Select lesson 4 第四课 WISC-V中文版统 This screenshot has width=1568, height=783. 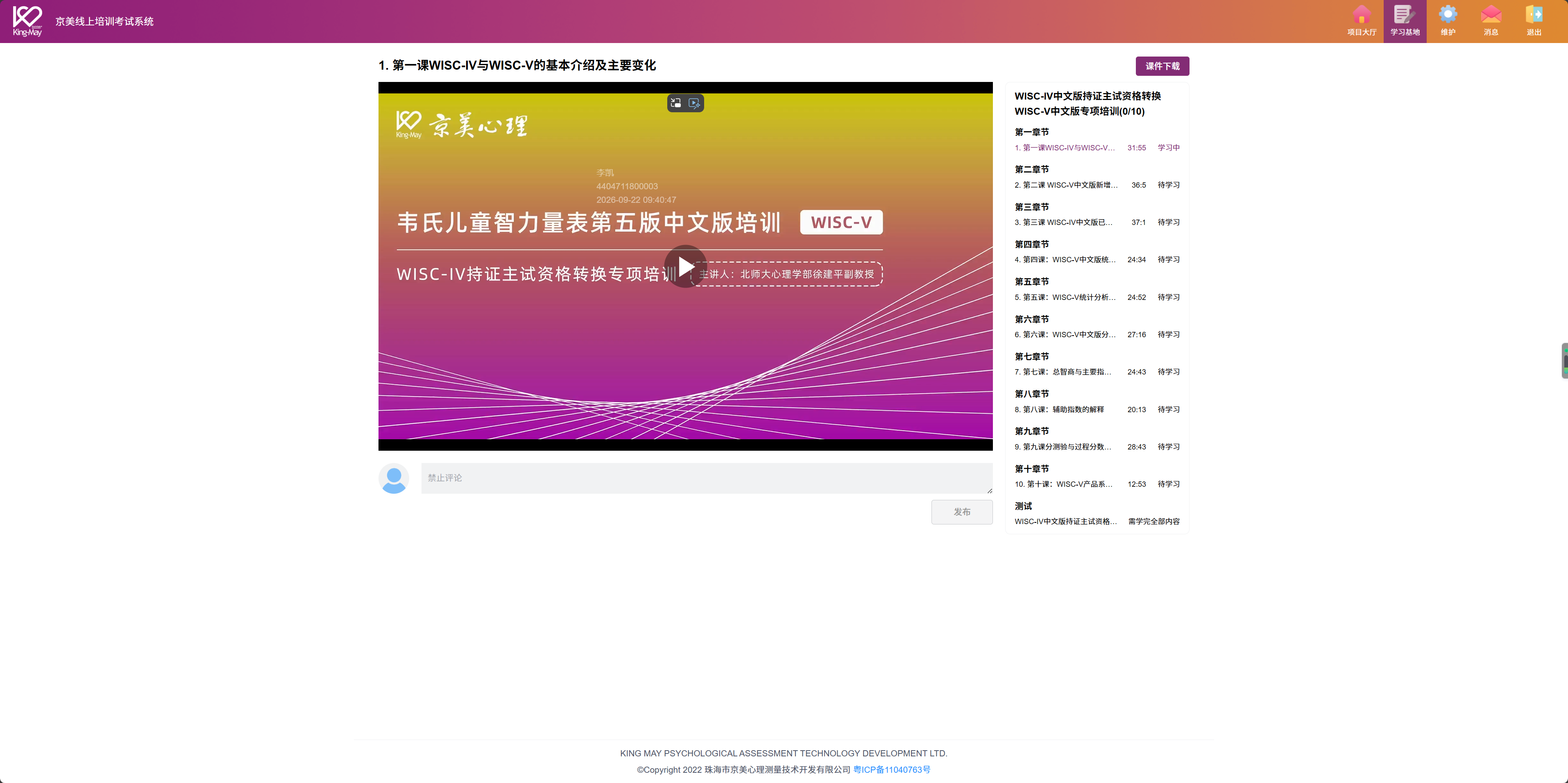click(1097, 259)
